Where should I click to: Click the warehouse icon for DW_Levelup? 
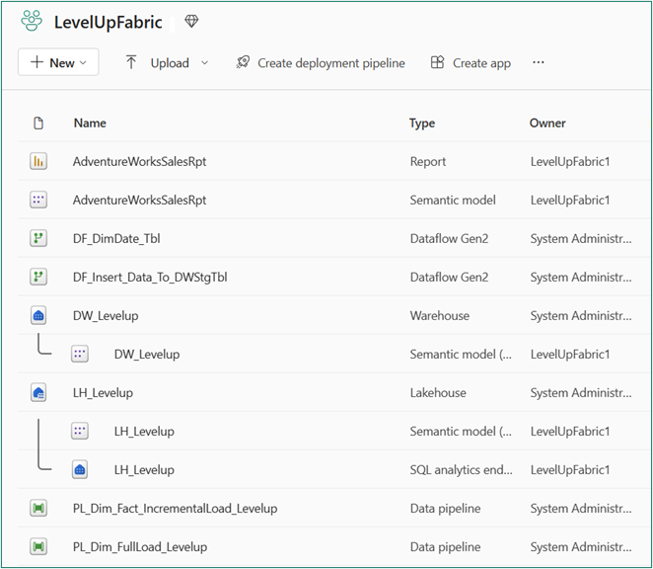click(x=38, y=315)
